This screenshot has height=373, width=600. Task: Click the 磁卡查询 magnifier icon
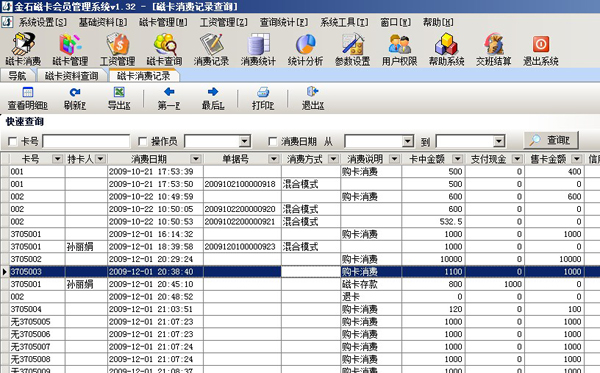coord(165,44)
